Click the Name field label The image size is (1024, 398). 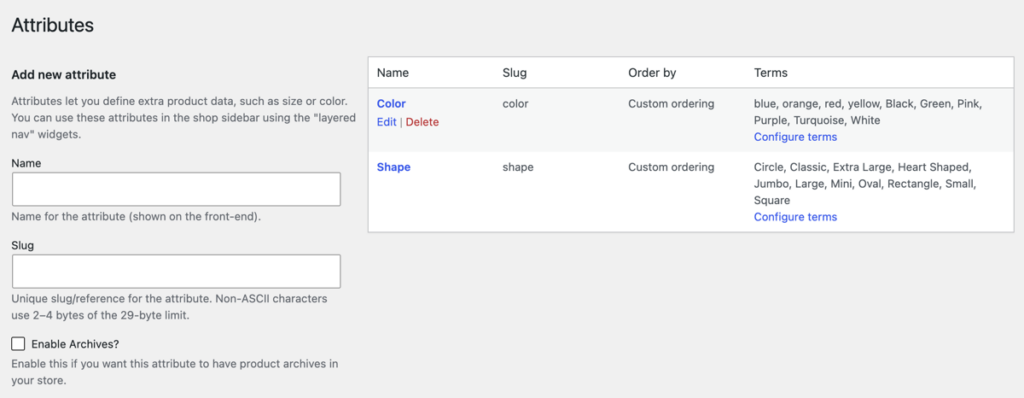(x=26, y=163)
